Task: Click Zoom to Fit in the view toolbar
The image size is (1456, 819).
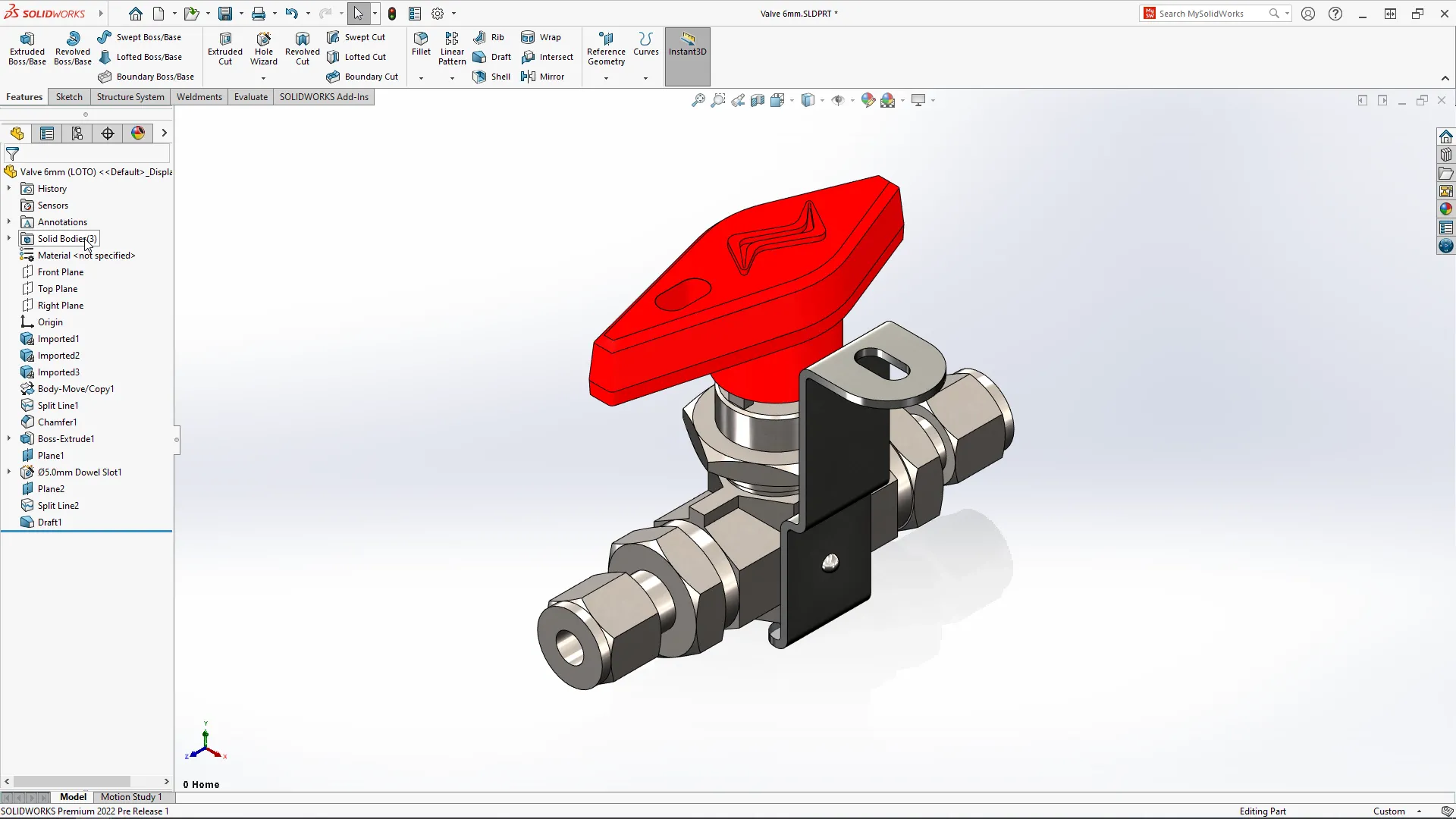Action: click(x=698, y=99)
